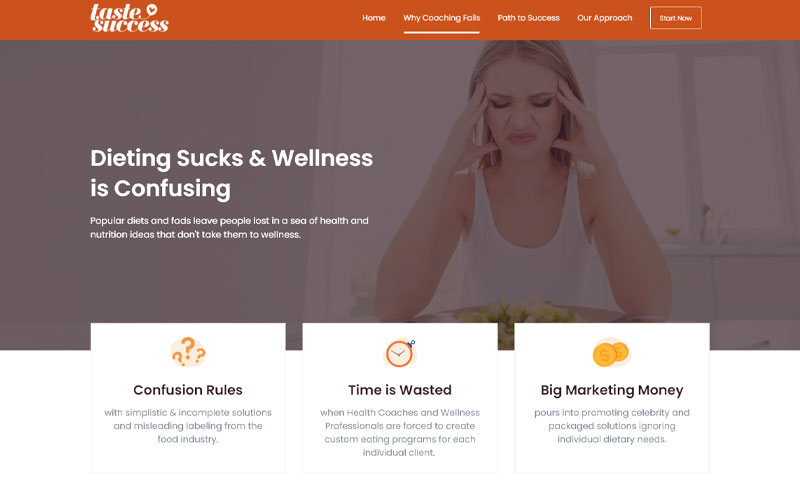
Task: Click the salad plate in hero photo
Action: tap(515, 312)
